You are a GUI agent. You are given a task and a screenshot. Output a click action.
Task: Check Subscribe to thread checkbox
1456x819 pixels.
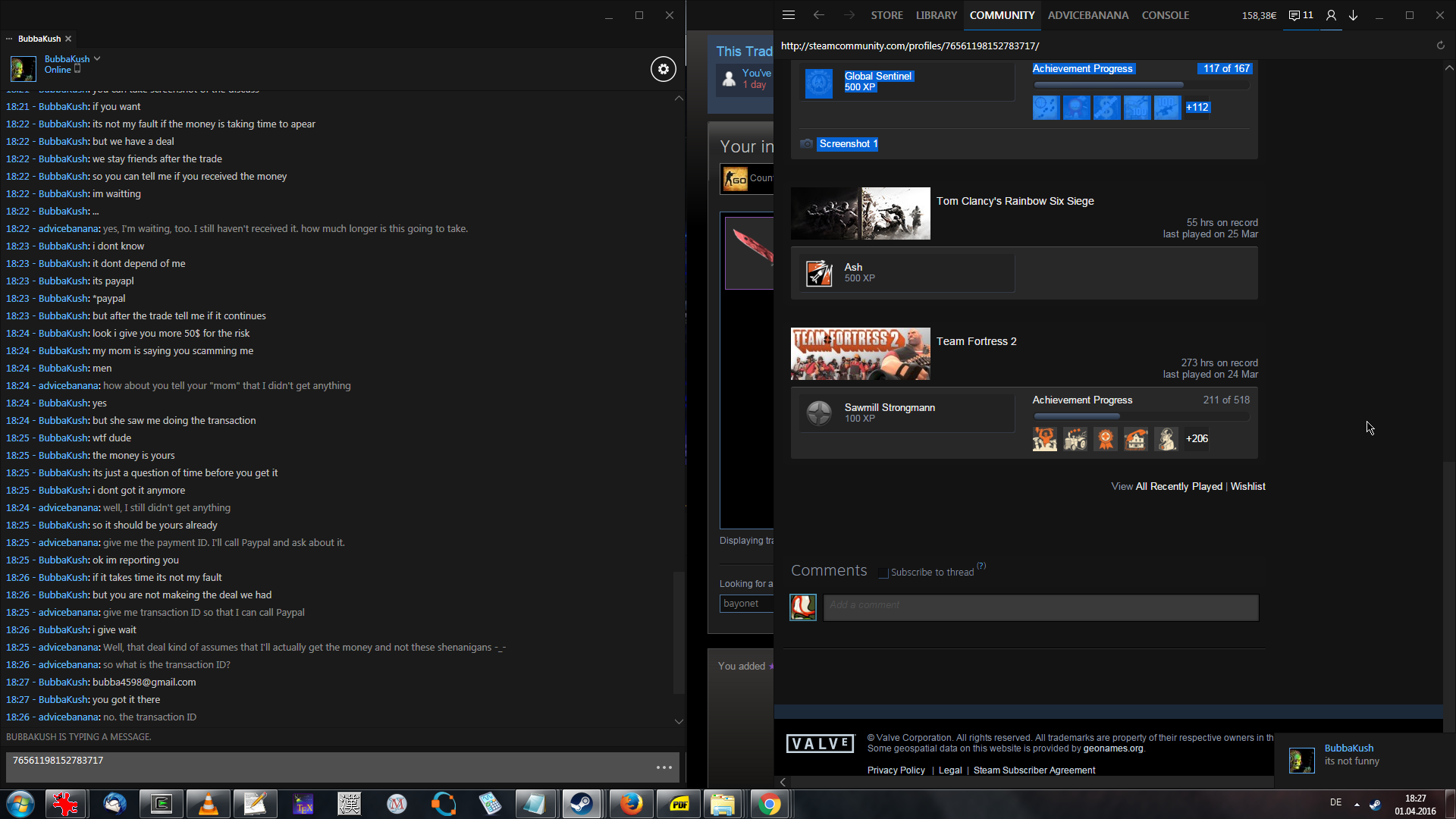pos(883,573)
